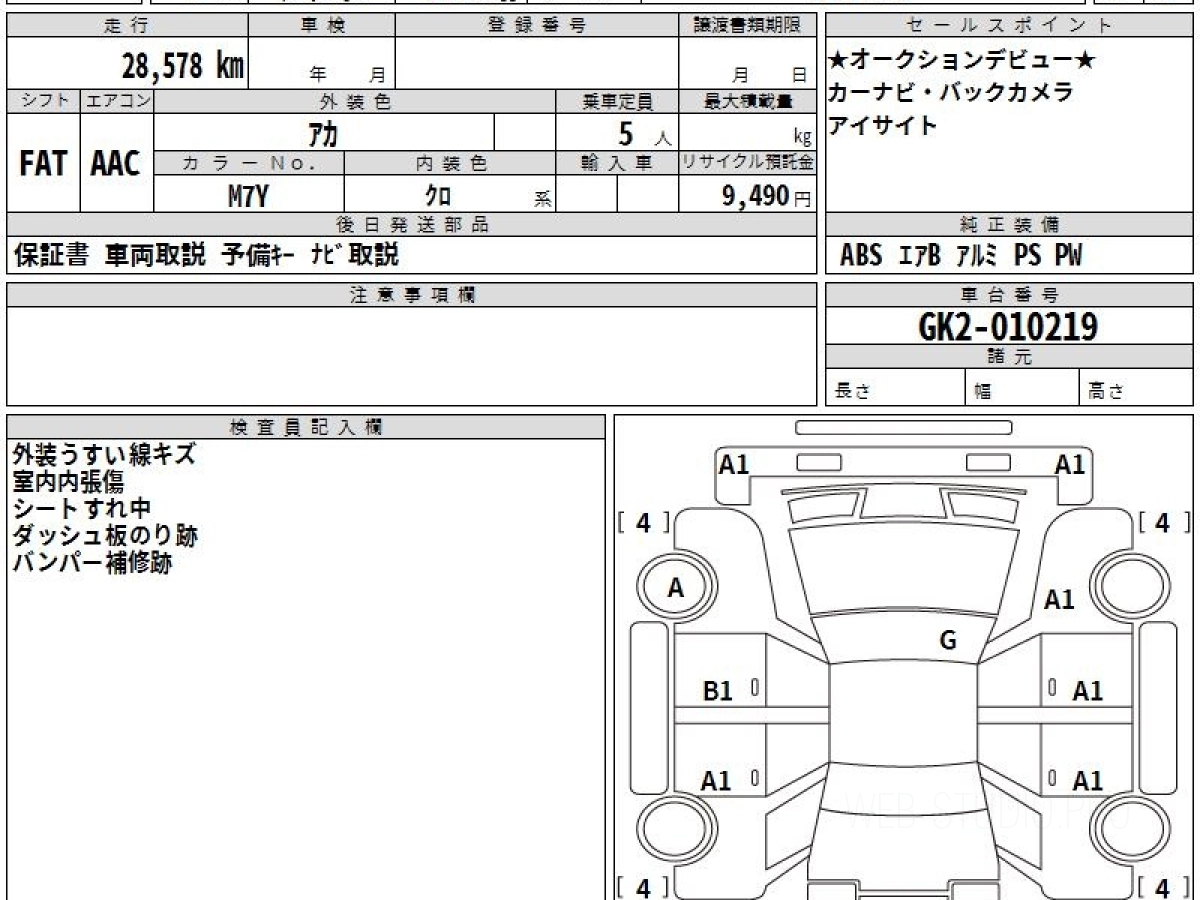The width and height of the screenshot is (1200, 900).
Task: Select the 室内内張傷 note
Action: [x=68, y=482]
